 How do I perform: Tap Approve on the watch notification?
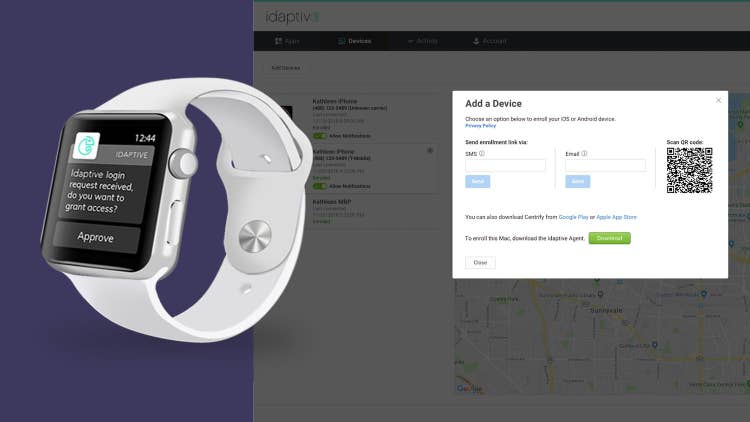point(96,237)
